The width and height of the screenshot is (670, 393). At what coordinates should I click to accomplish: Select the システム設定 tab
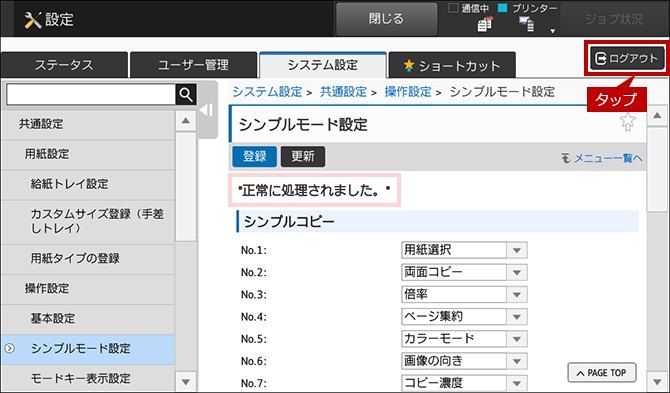[x=323, y=65]
